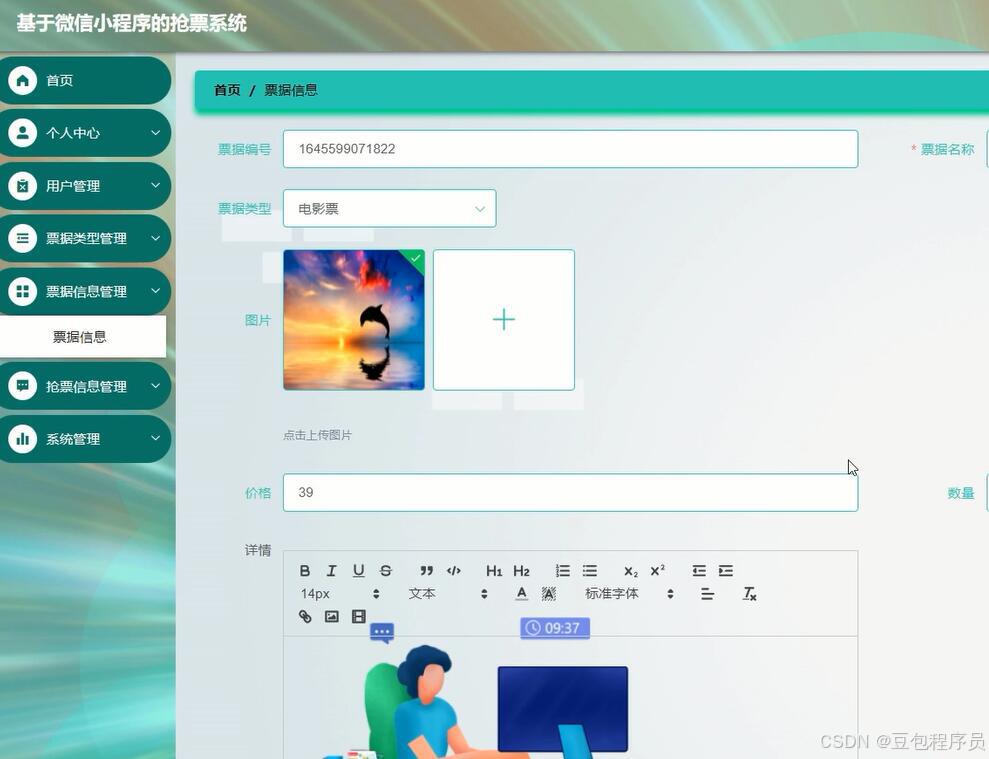Open the font color picker in the editor

click(521, 593)
